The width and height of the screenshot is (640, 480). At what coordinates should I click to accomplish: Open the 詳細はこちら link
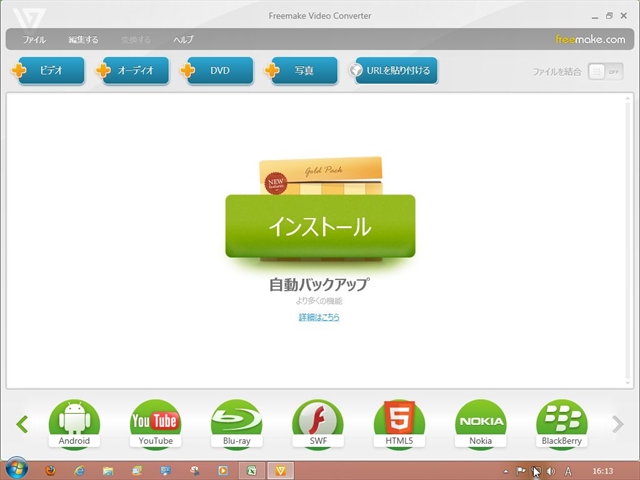tap(319, 317)
